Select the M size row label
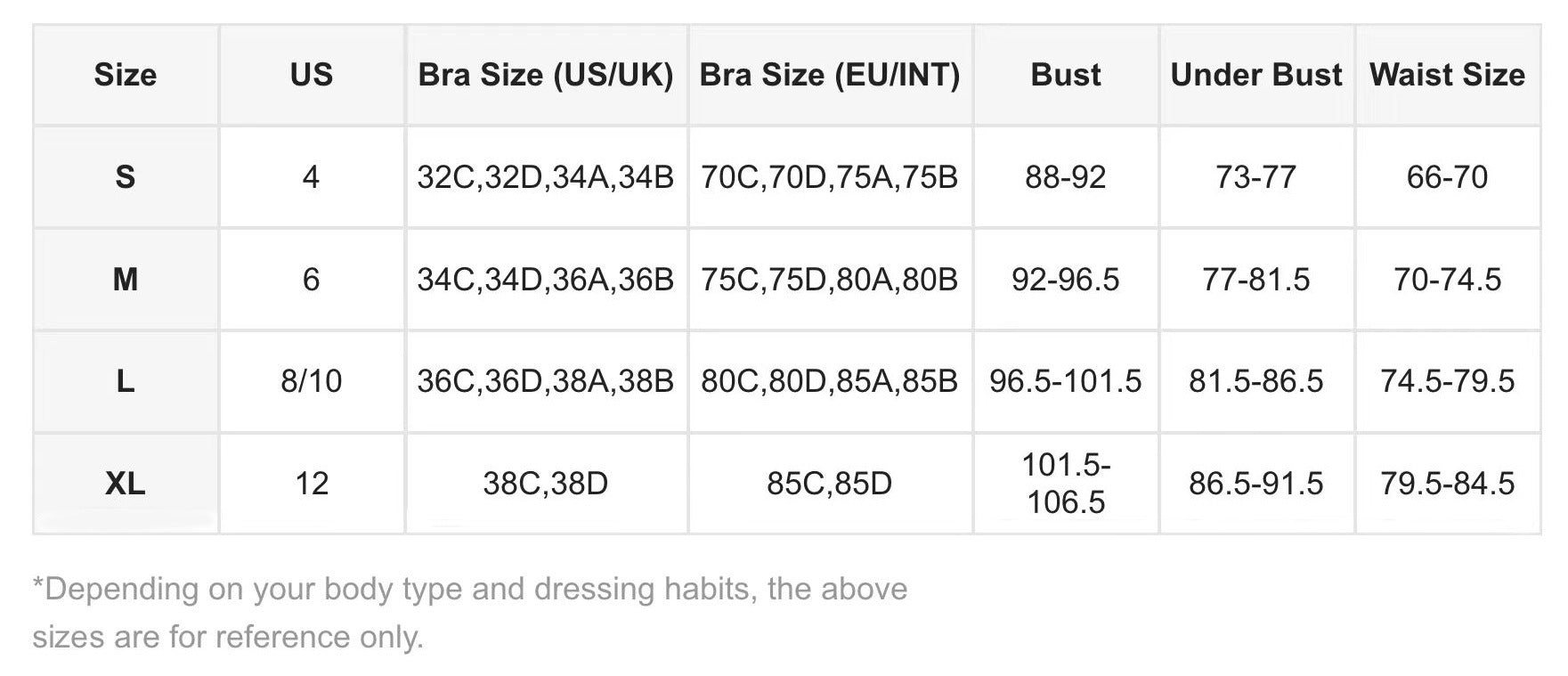Screen dimensions: 1568x676 (x=126, y=280)
